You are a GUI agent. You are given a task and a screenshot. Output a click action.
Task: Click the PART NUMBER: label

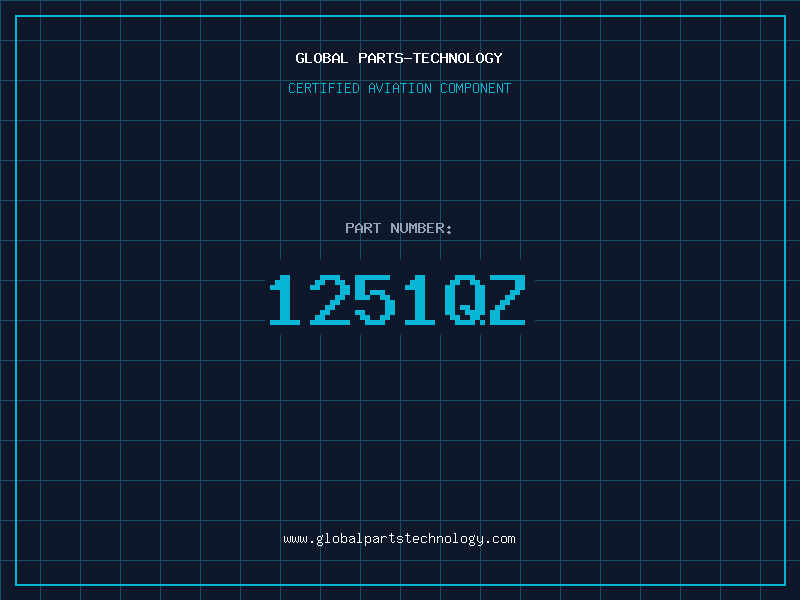point(398,228)
